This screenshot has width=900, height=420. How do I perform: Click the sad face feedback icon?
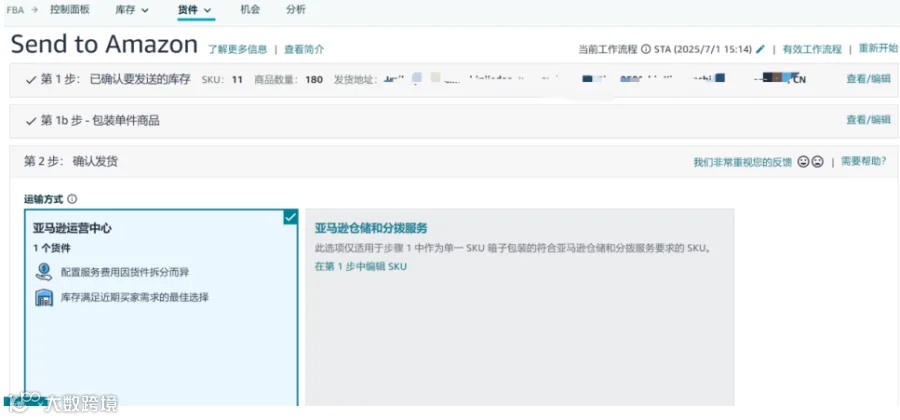point(817,162)
